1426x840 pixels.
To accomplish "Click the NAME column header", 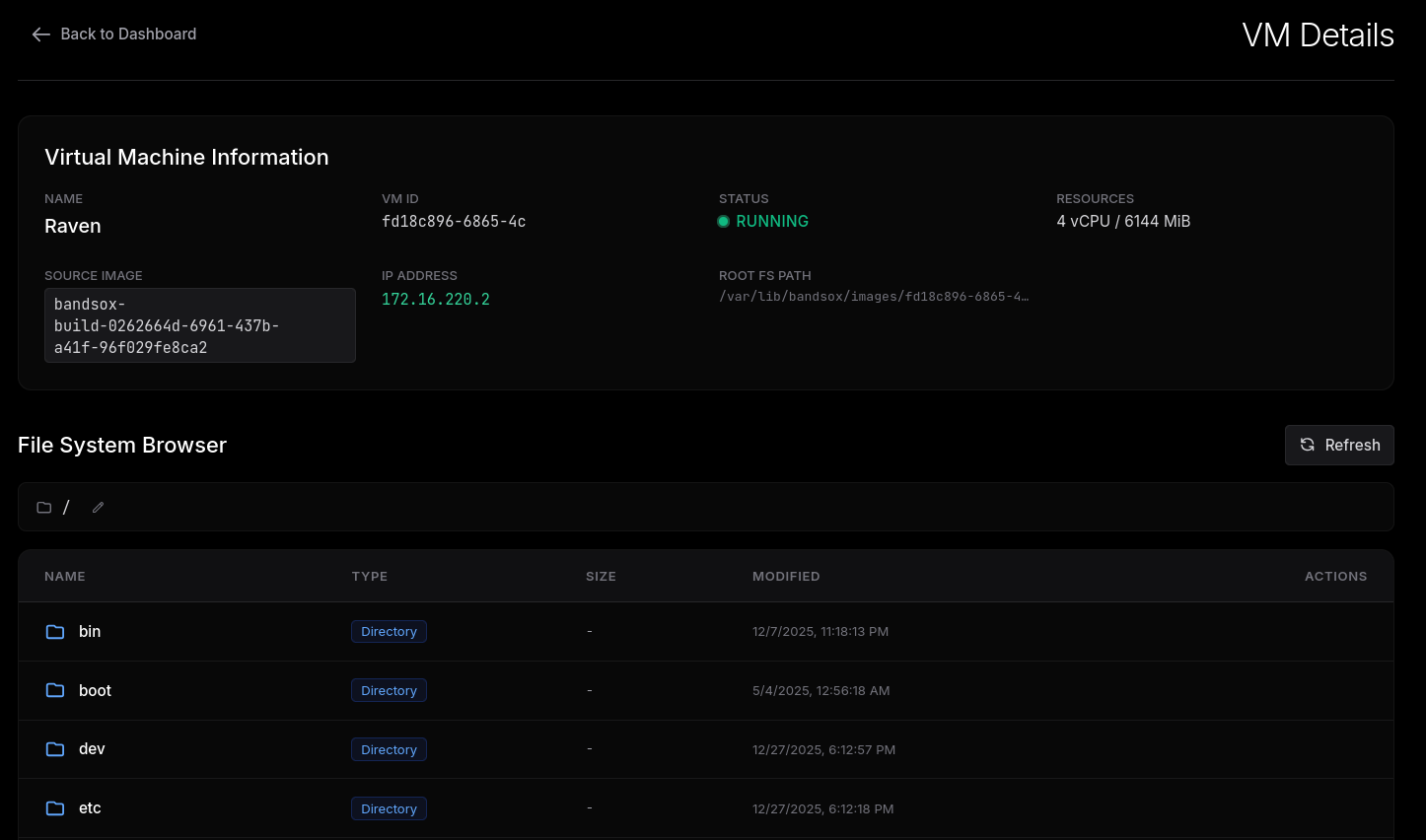I will click(65, 577).
